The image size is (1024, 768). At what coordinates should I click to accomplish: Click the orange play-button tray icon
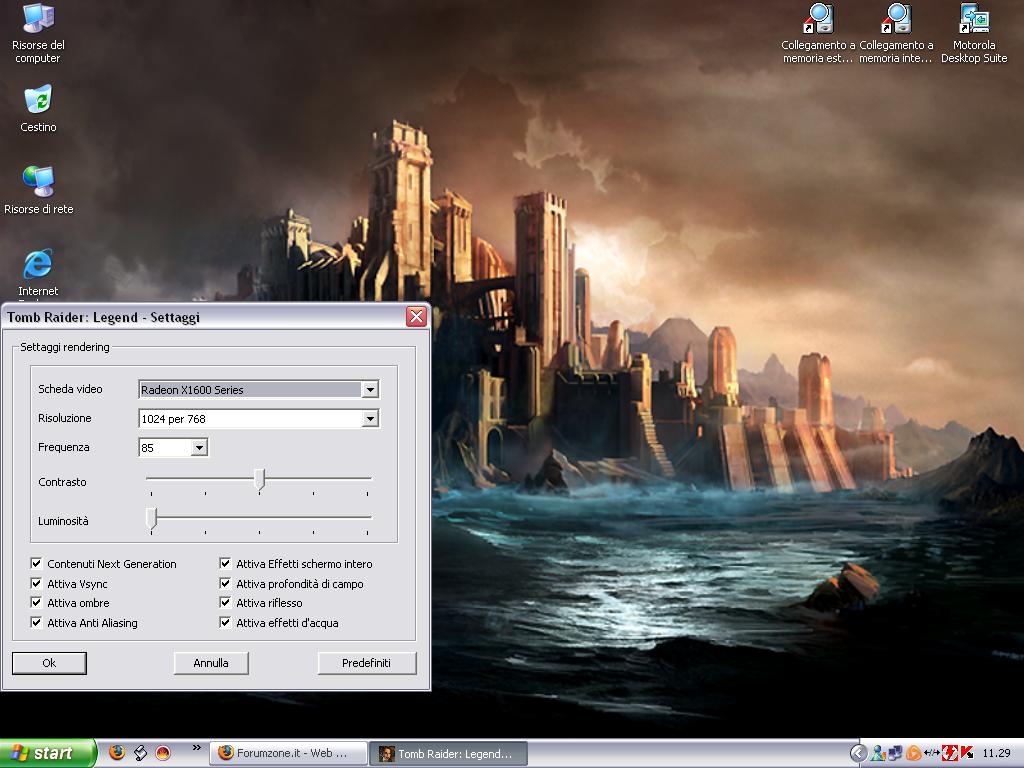[913, 754]
